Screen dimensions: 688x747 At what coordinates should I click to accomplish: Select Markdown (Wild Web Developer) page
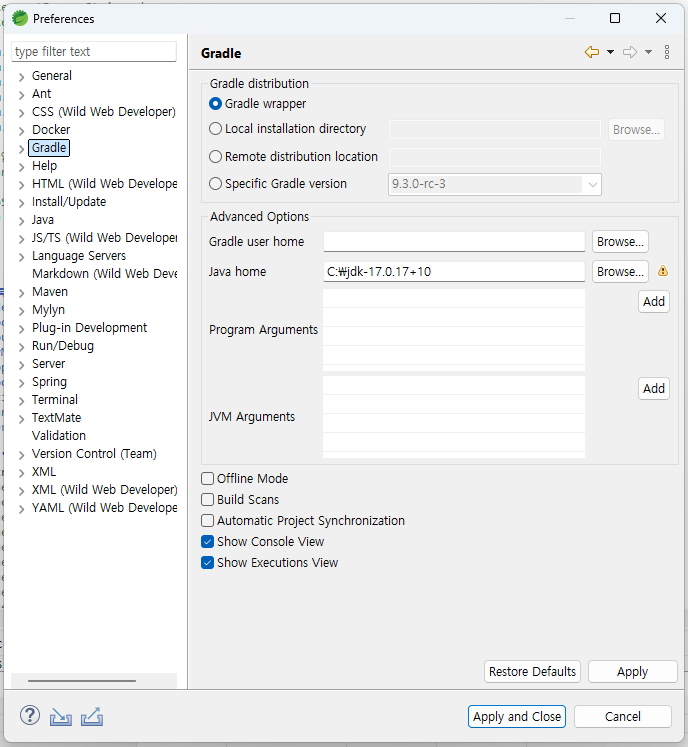[x=104, y=273]
